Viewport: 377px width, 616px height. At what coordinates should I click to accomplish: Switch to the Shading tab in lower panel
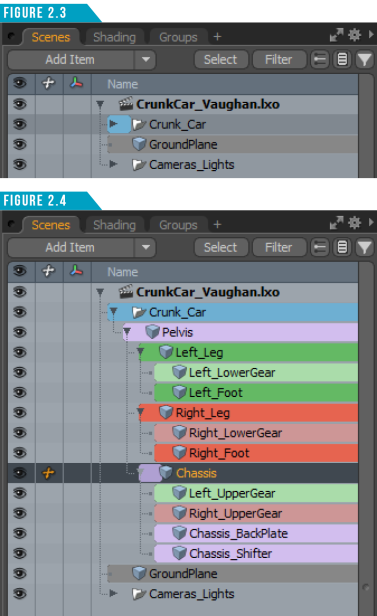coord(114,225)
